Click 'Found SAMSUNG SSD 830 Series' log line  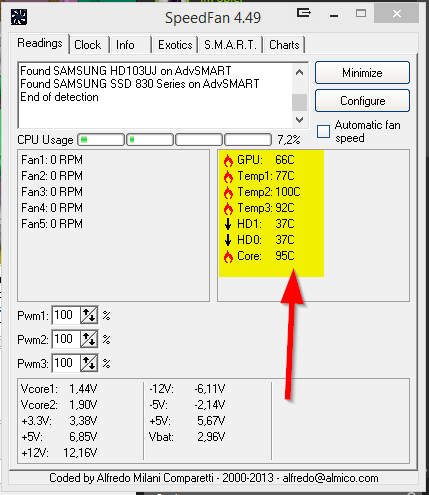140,84
